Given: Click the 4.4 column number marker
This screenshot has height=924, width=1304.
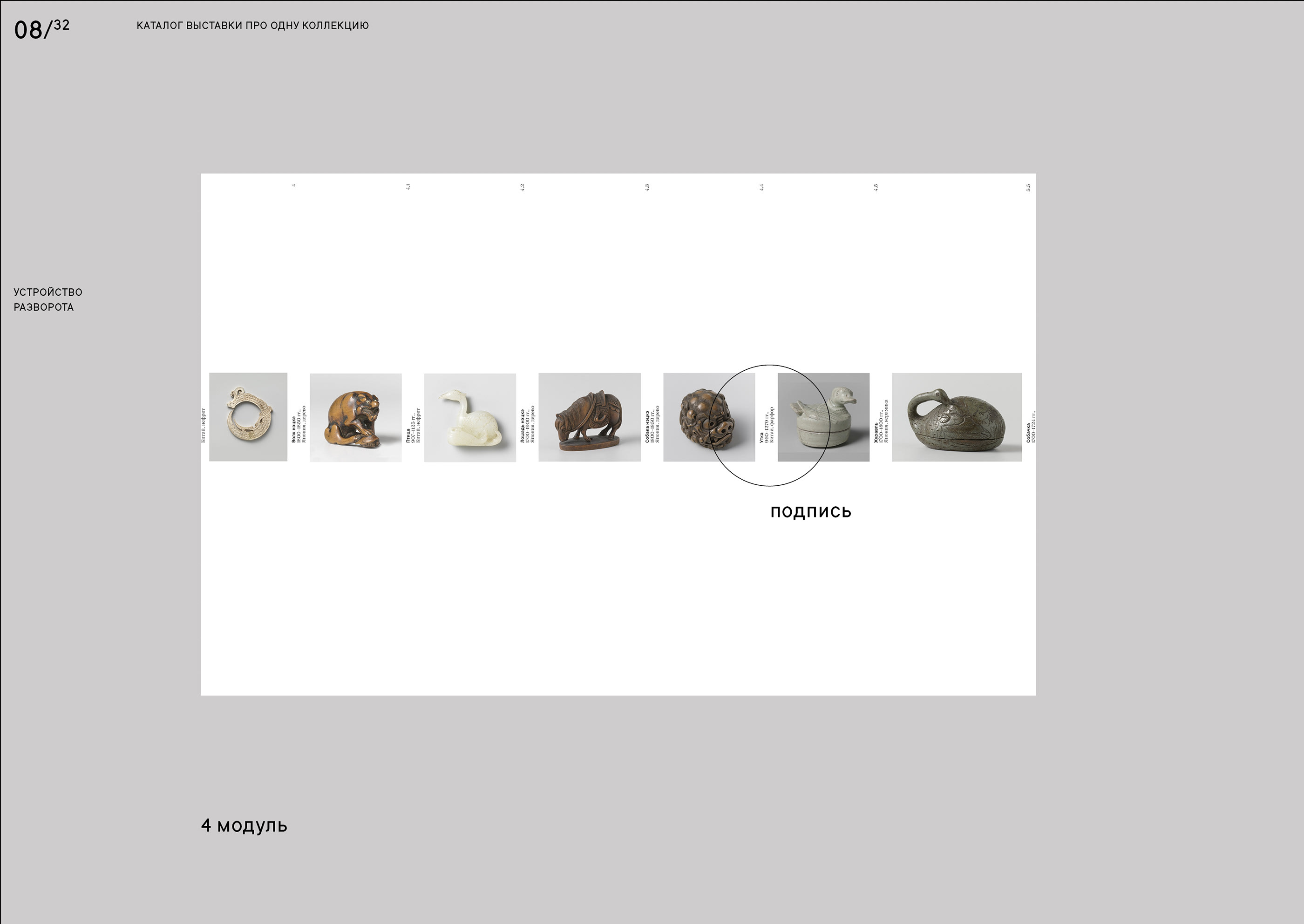Looking at the screenshot, I should pyautogui.click(x=761, y=187).
